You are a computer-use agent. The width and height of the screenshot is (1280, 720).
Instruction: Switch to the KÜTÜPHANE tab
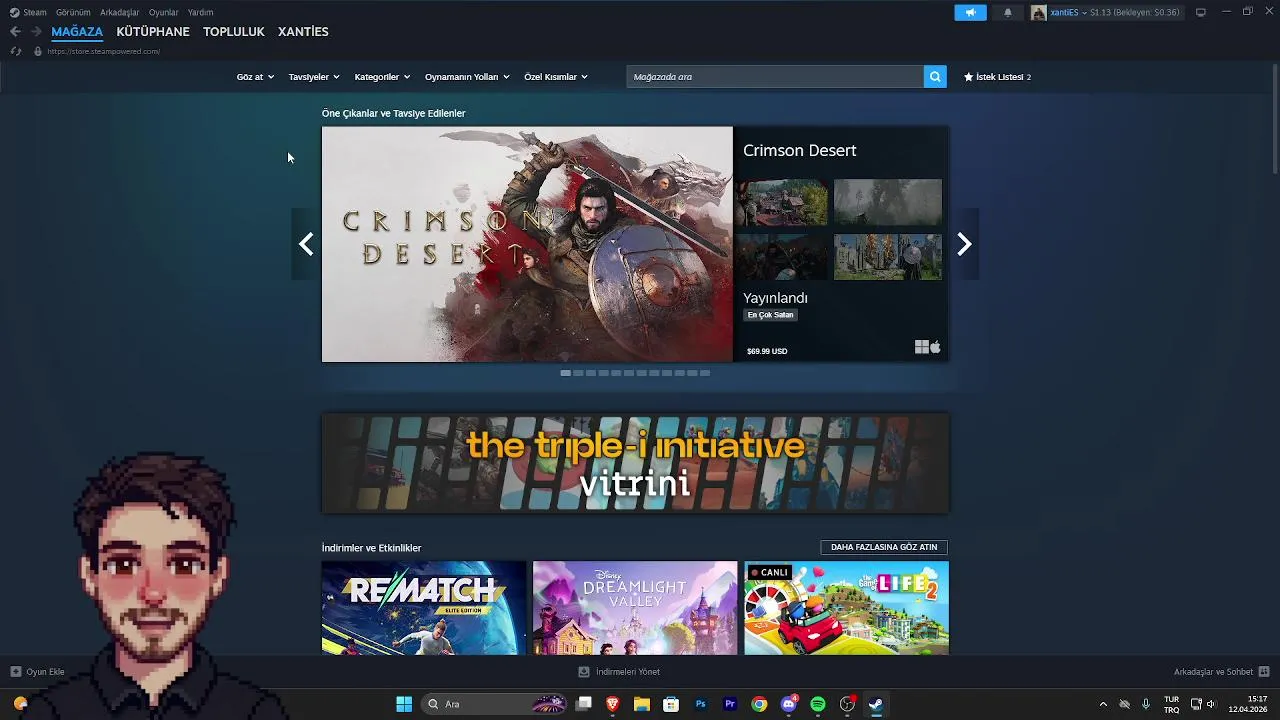point(153,32)
